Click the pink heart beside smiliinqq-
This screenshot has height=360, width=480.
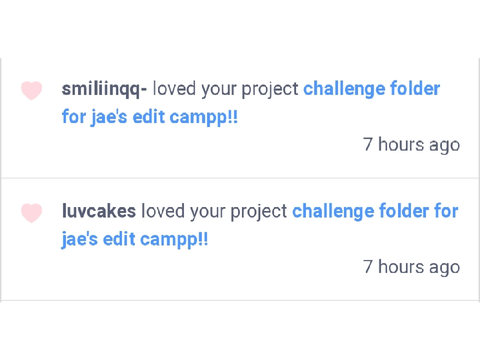32,91
